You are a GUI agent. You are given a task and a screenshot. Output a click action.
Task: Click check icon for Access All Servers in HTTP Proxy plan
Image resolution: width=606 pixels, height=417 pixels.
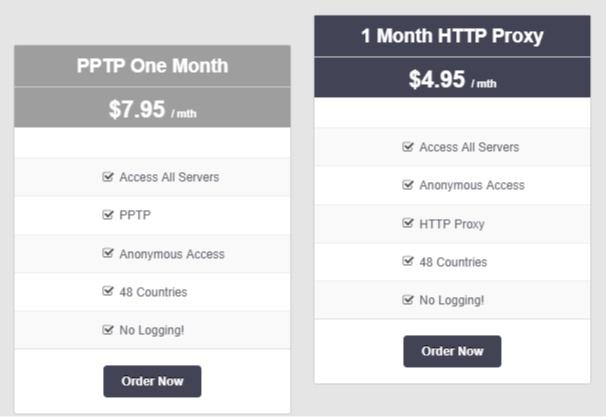(408, 146)
